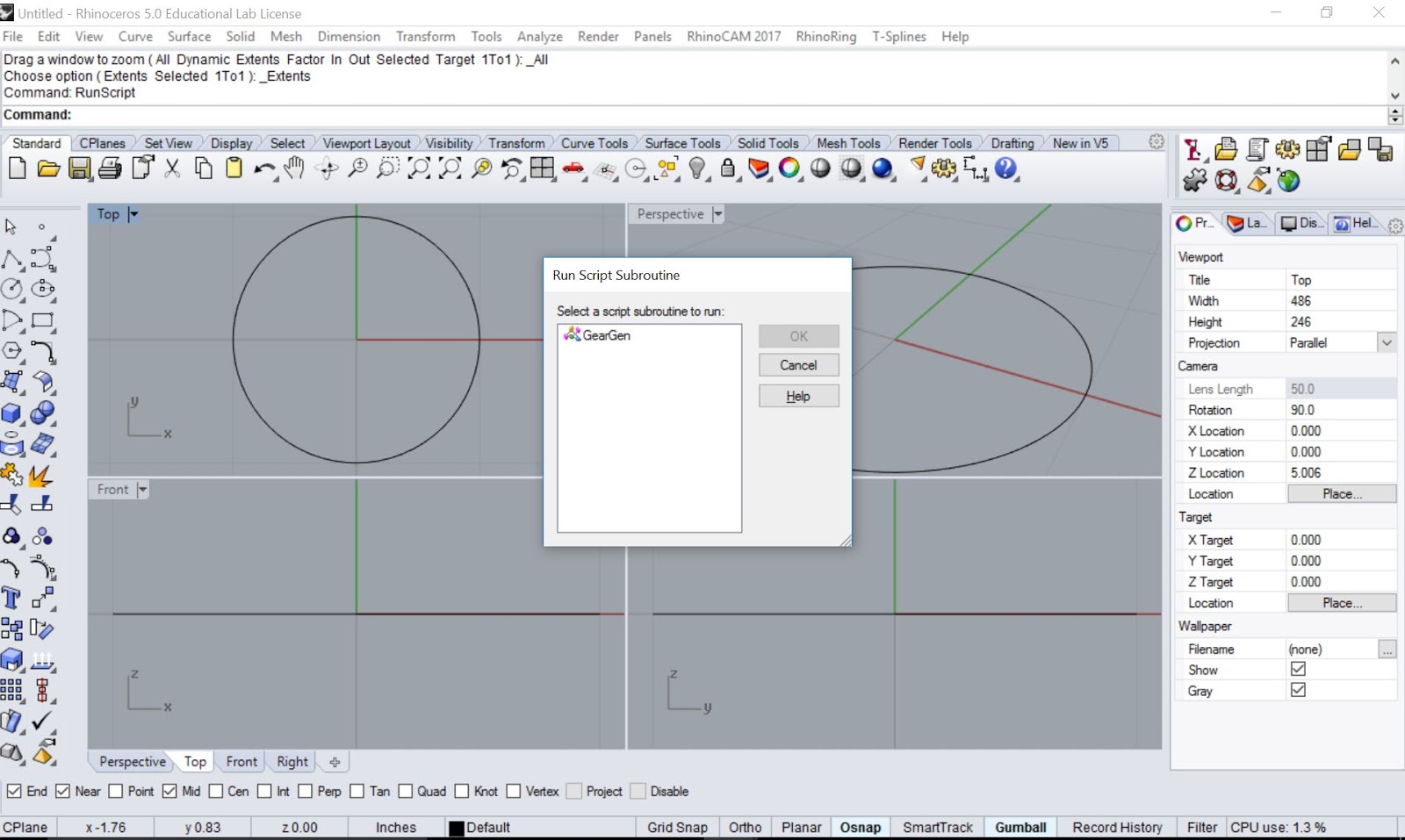1405x840 pixels.
Task: Open object properties with the color wheel icon
Action: [x=789, y=168]
